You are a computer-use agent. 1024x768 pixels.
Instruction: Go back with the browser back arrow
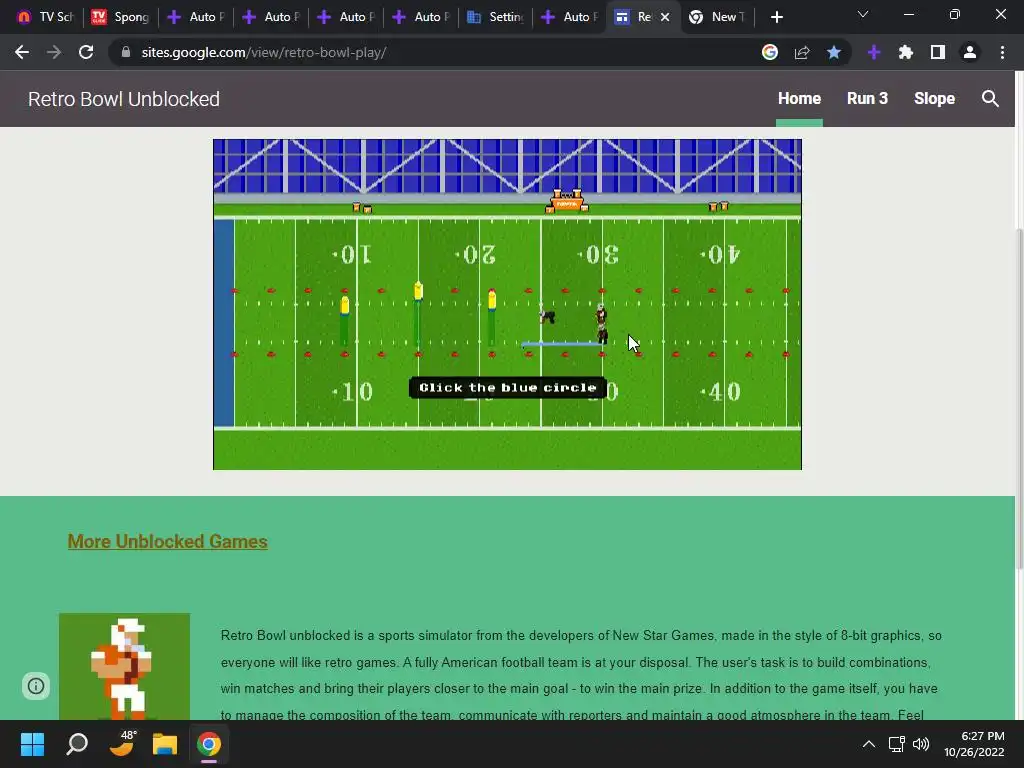[x=22, y=52]
